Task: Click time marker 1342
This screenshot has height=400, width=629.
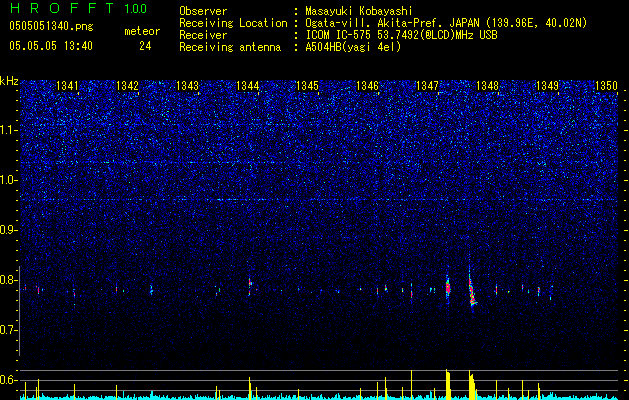Action: 127,85
